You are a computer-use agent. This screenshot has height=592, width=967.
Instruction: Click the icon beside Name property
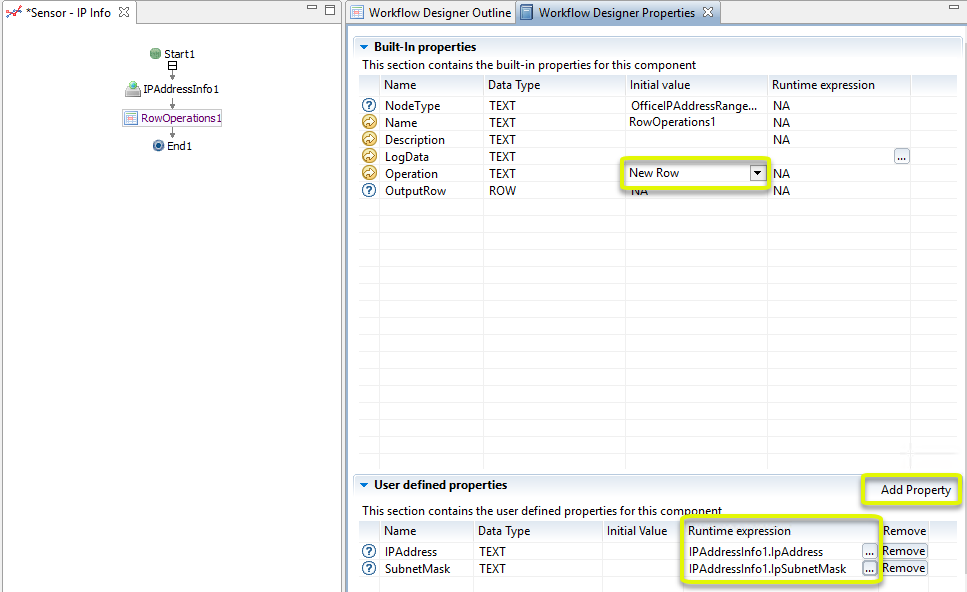tap(369, 122)
